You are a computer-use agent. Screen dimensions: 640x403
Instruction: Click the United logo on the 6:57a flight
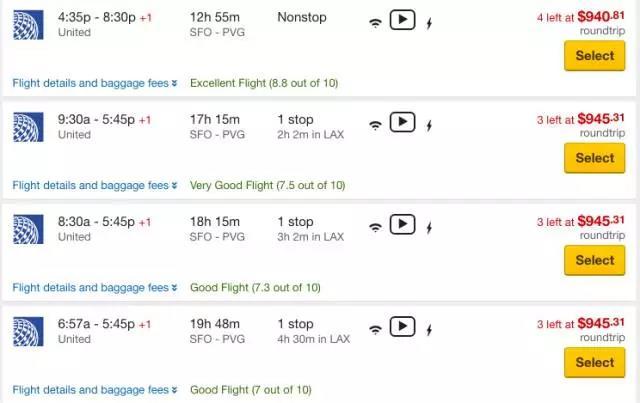pos(27,330)
